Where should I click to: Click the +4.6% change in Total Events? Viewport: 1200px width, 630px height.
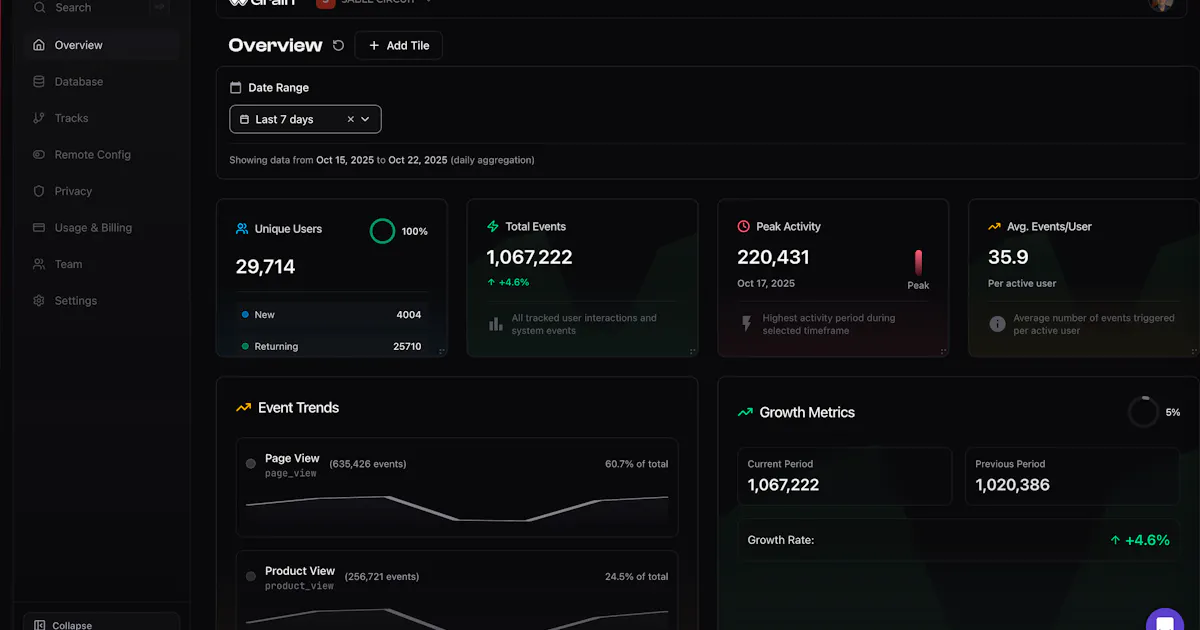[508, 283]
